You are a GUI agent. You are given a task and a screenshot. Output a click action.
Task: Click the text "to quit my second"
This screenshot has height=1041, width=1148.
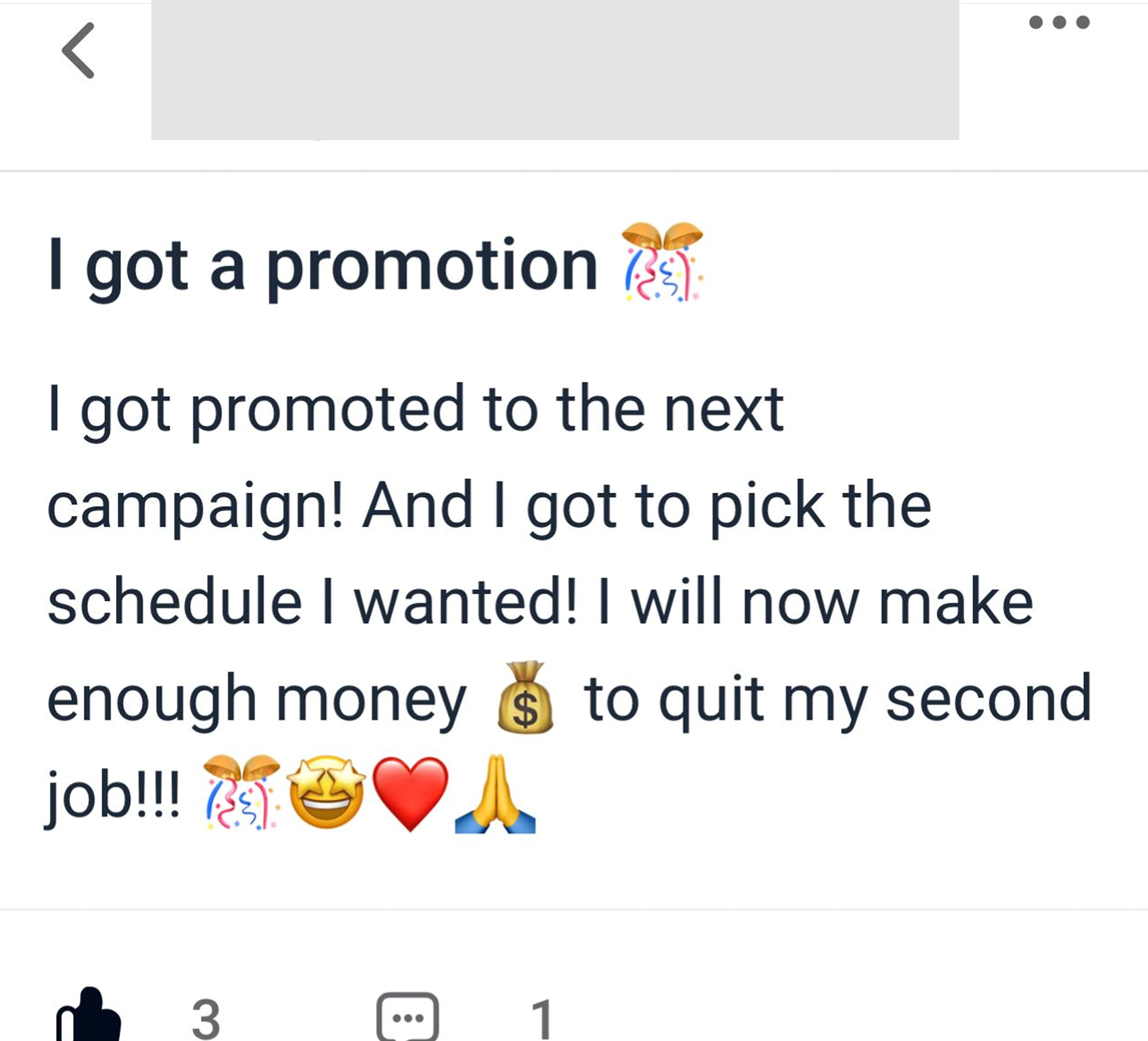tap(837, 699)
